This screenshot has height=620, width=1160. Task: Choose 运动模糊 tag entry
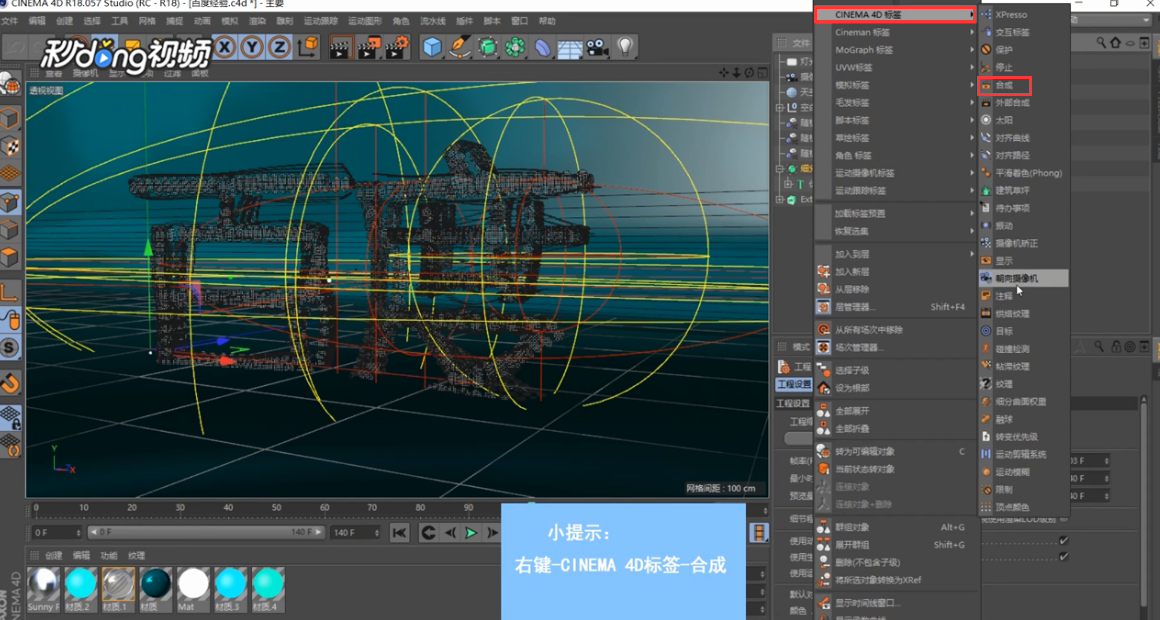pos(1025,472)
